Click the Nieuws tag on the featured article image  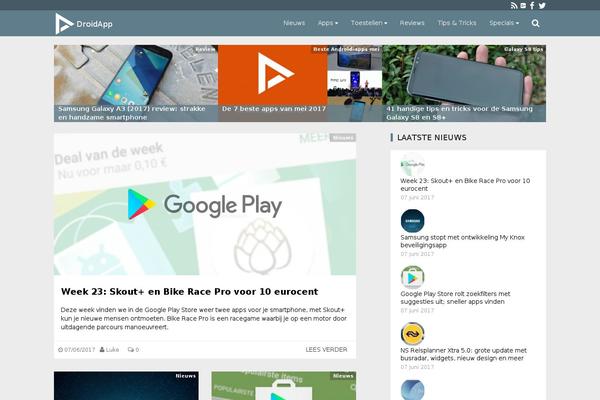(x=342, y=137)
